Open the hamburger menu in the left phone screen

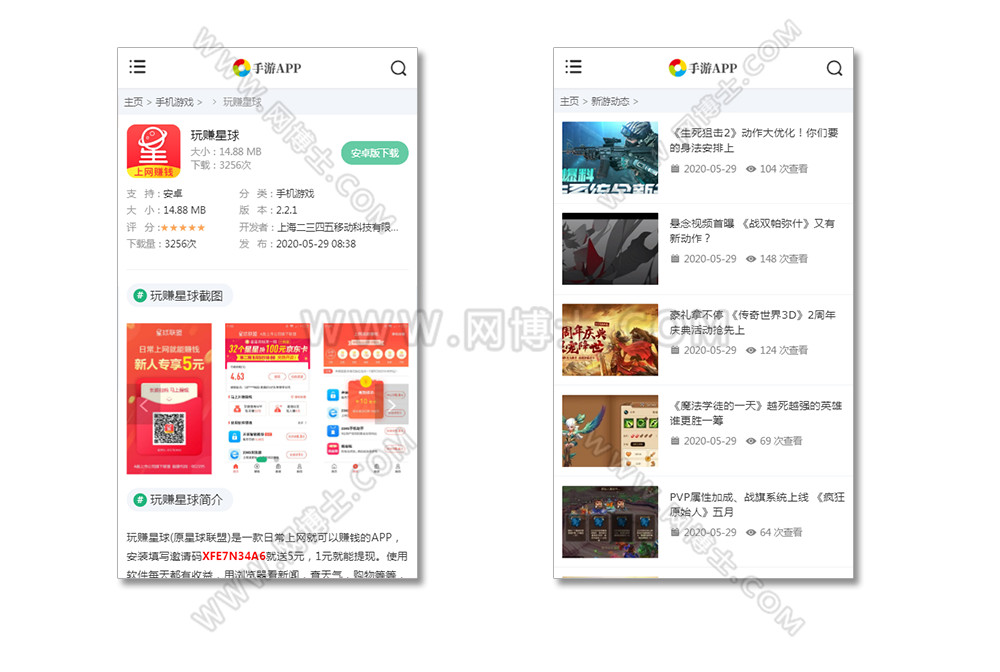coord(137,67)
